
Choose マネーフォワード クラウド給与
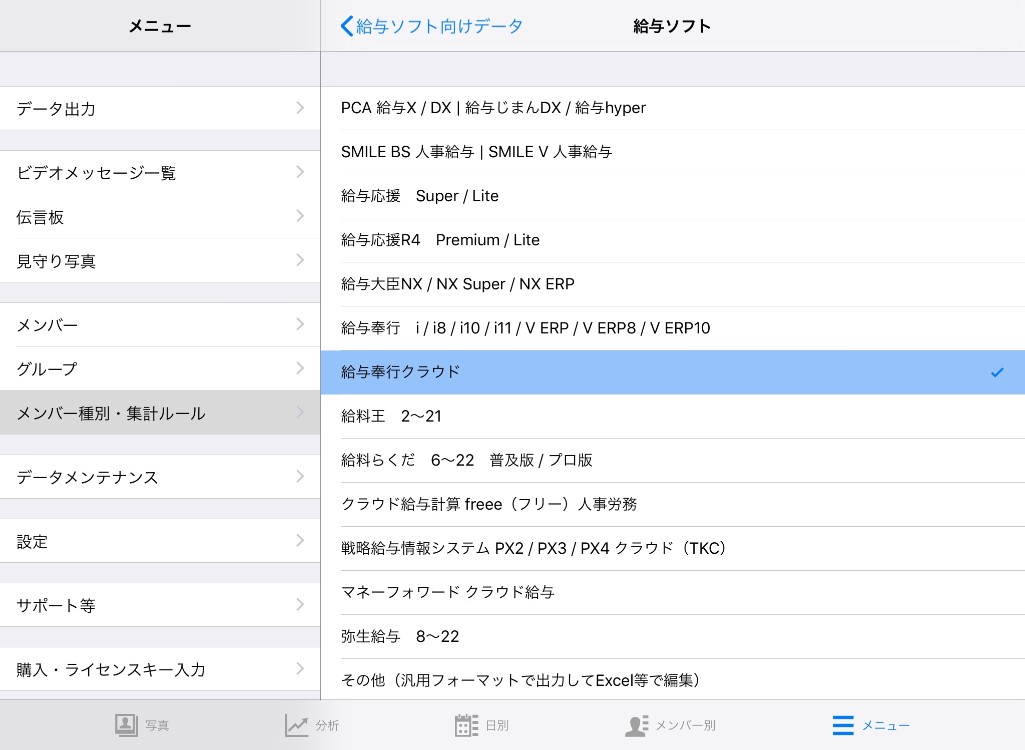click(673, 592)
